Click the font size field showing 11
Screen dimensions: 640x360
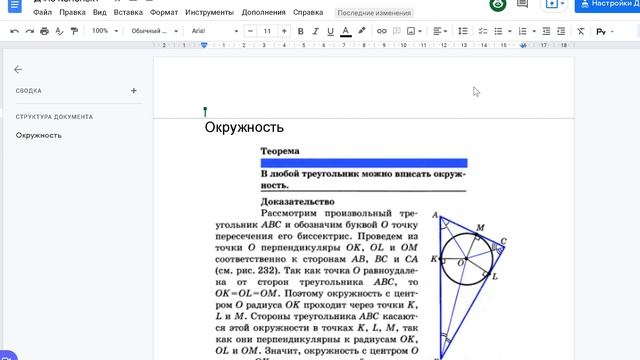pos(267,31)
